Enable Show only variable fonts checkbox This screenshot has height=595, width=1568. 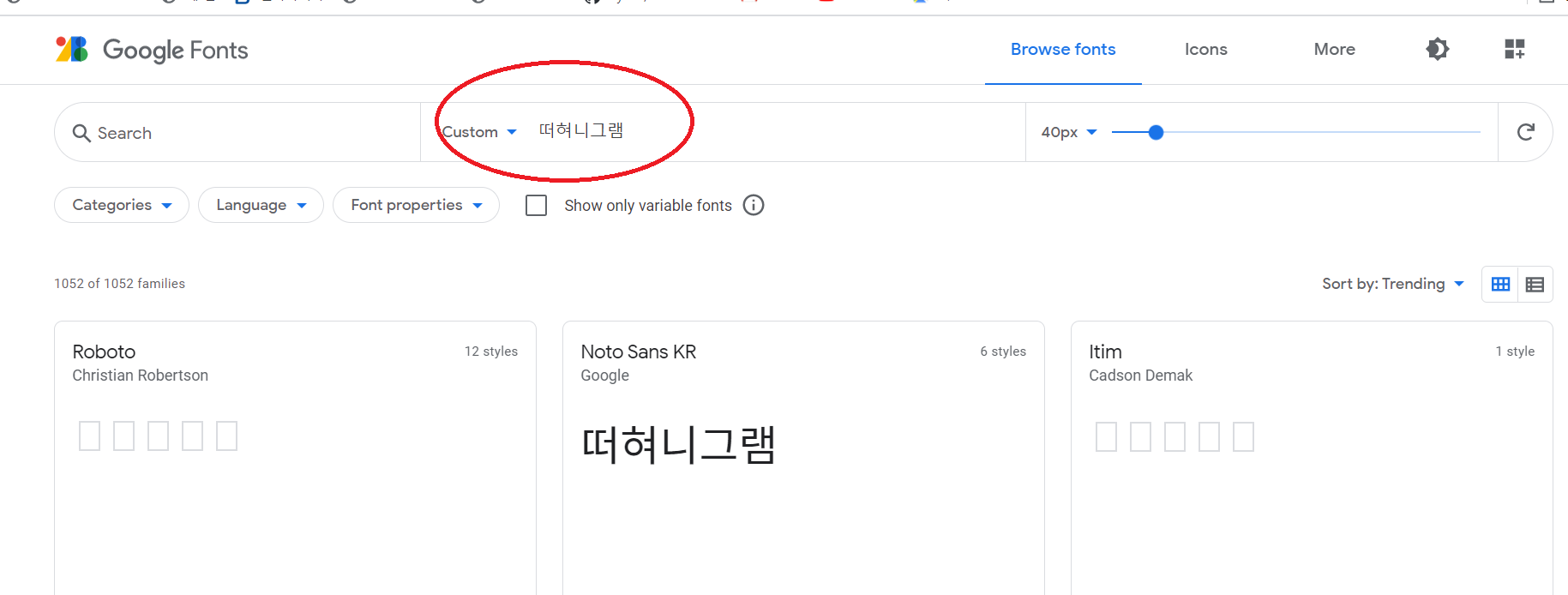click(x=536, y=205)
